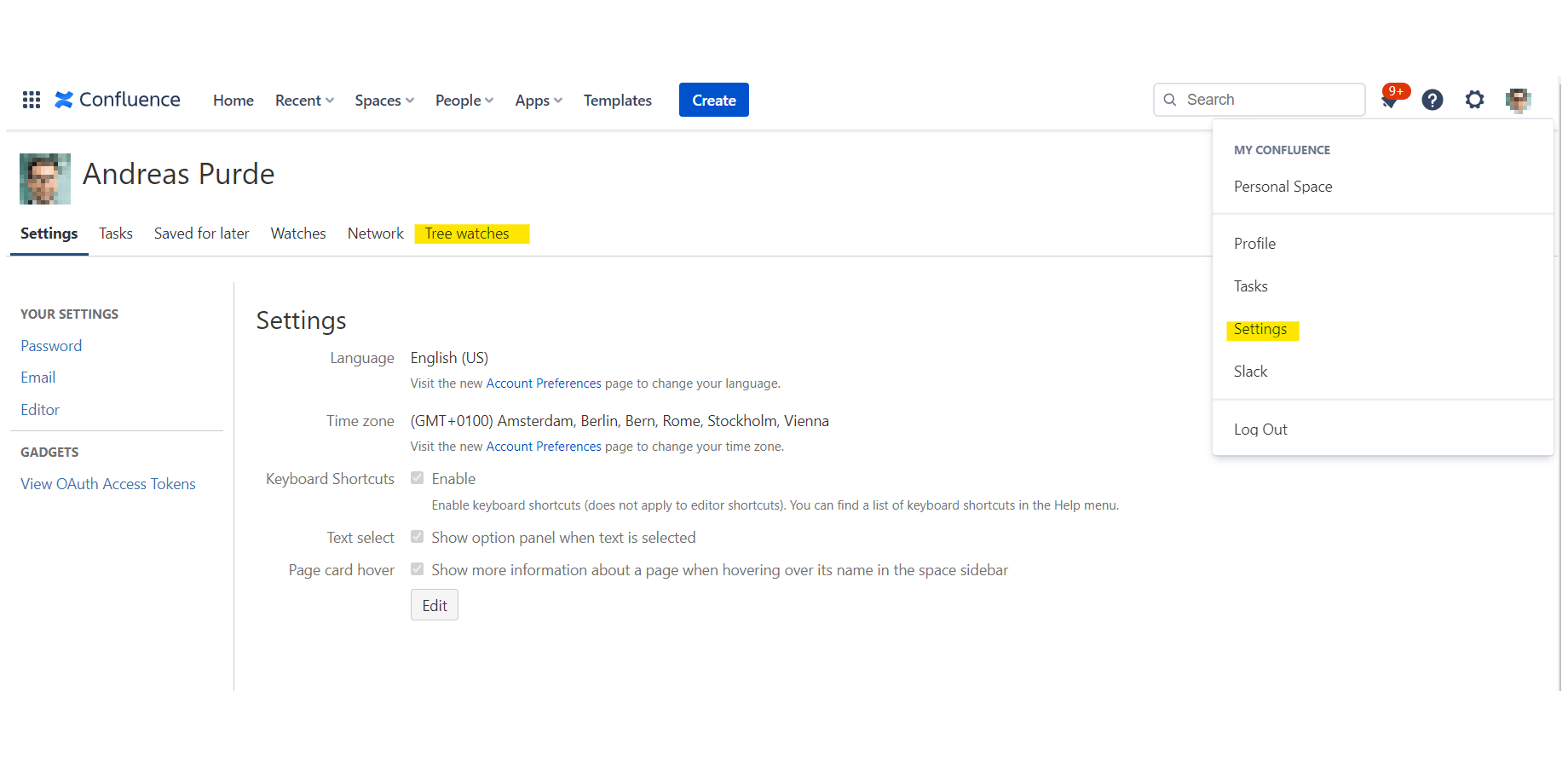
Task: Switch to the Tree watches tab
Action: point(467,234)
